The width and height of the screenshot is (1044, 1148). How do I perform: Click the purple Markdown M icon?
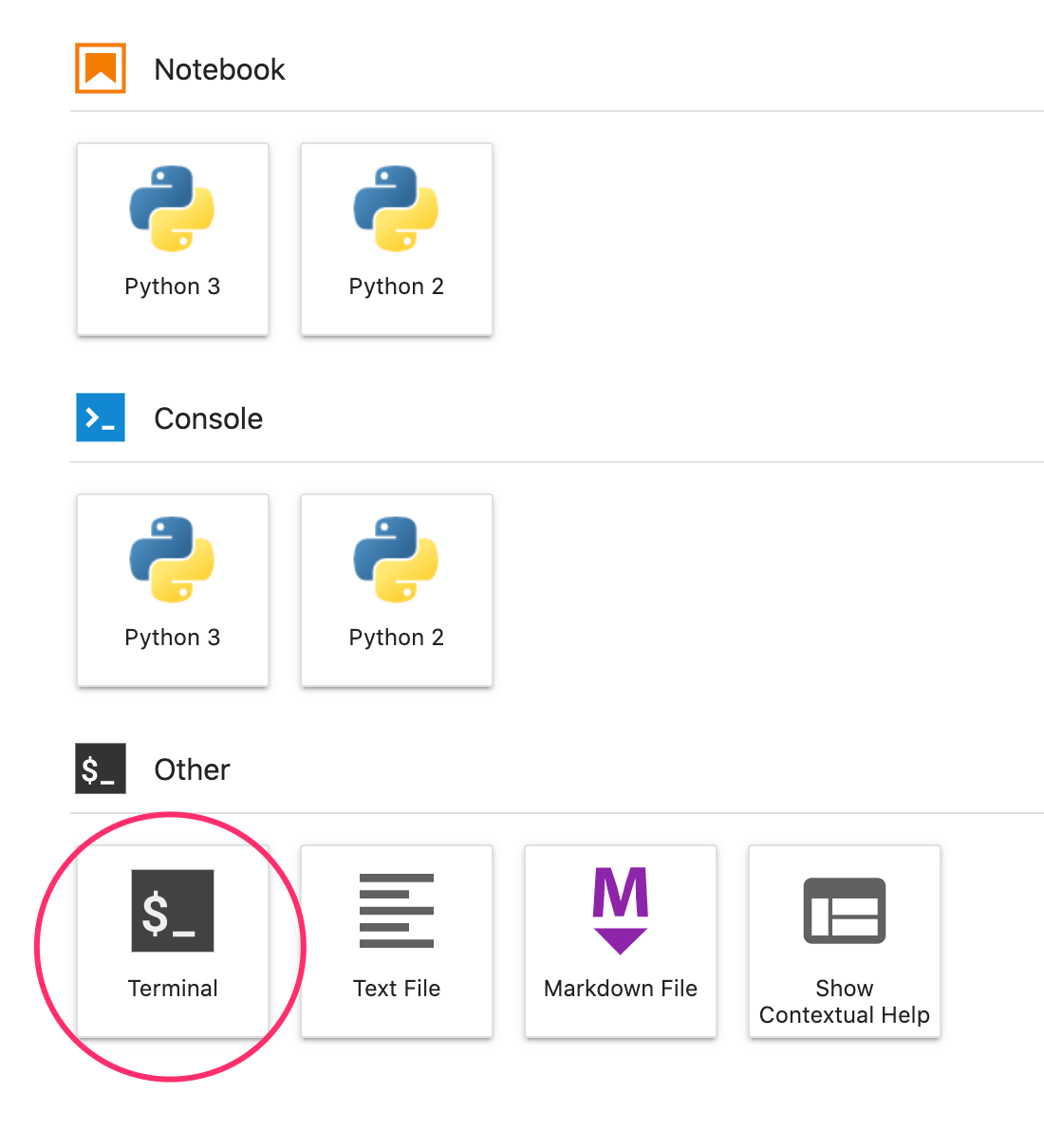coord(621,909)
